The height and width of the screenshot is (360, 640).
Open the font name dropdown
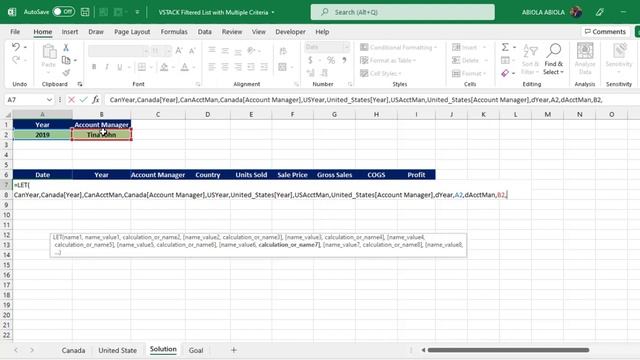pos(146,51)
